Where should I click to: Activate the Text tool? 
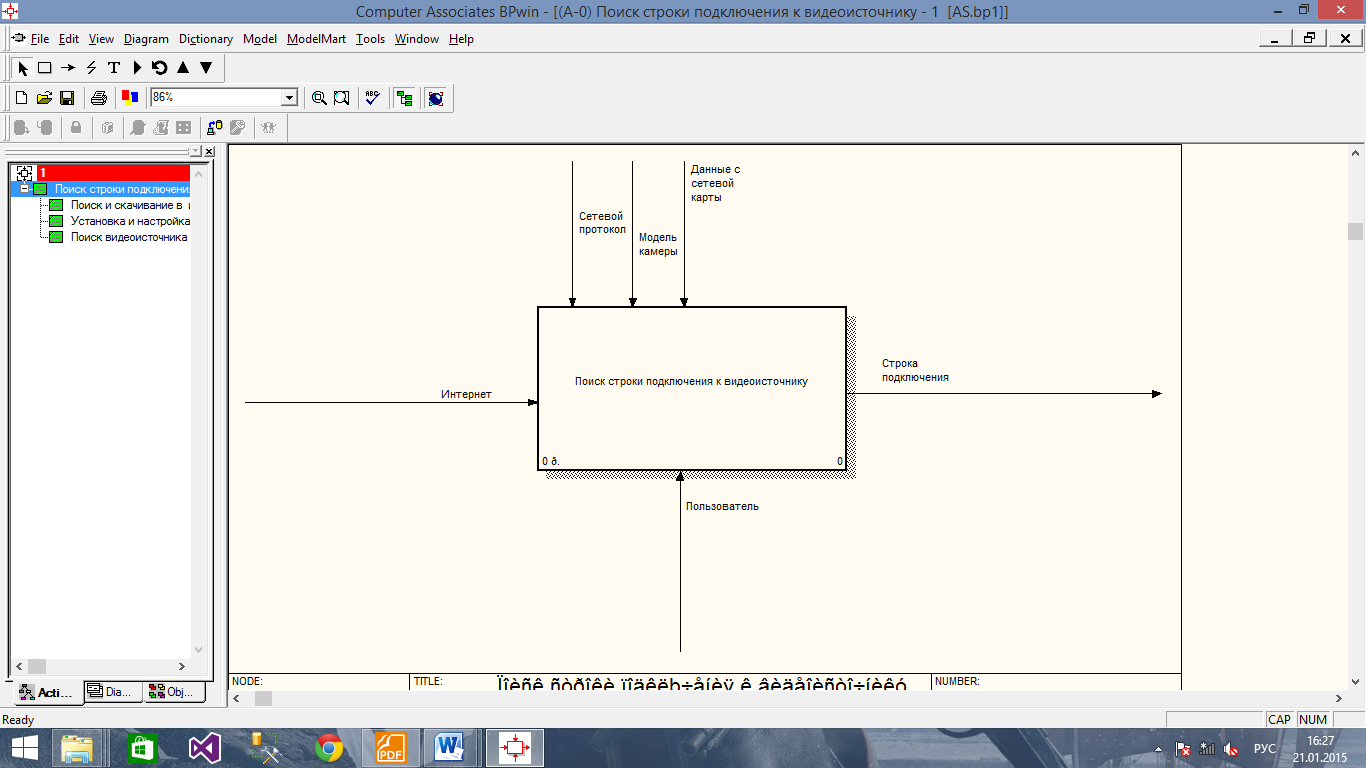click(114, 68)
